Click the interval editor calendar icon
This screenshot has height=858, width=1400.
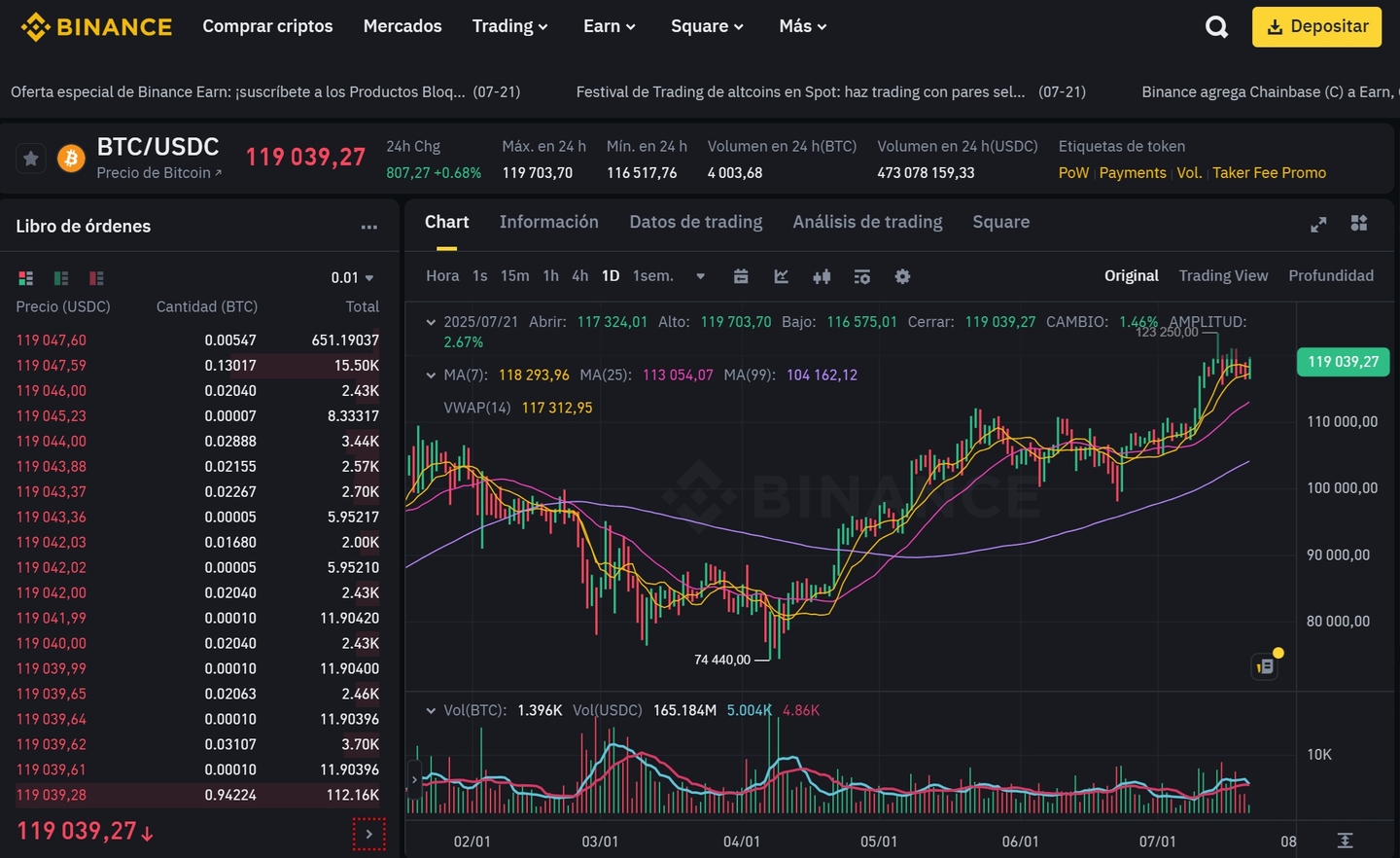coord(741,276)
